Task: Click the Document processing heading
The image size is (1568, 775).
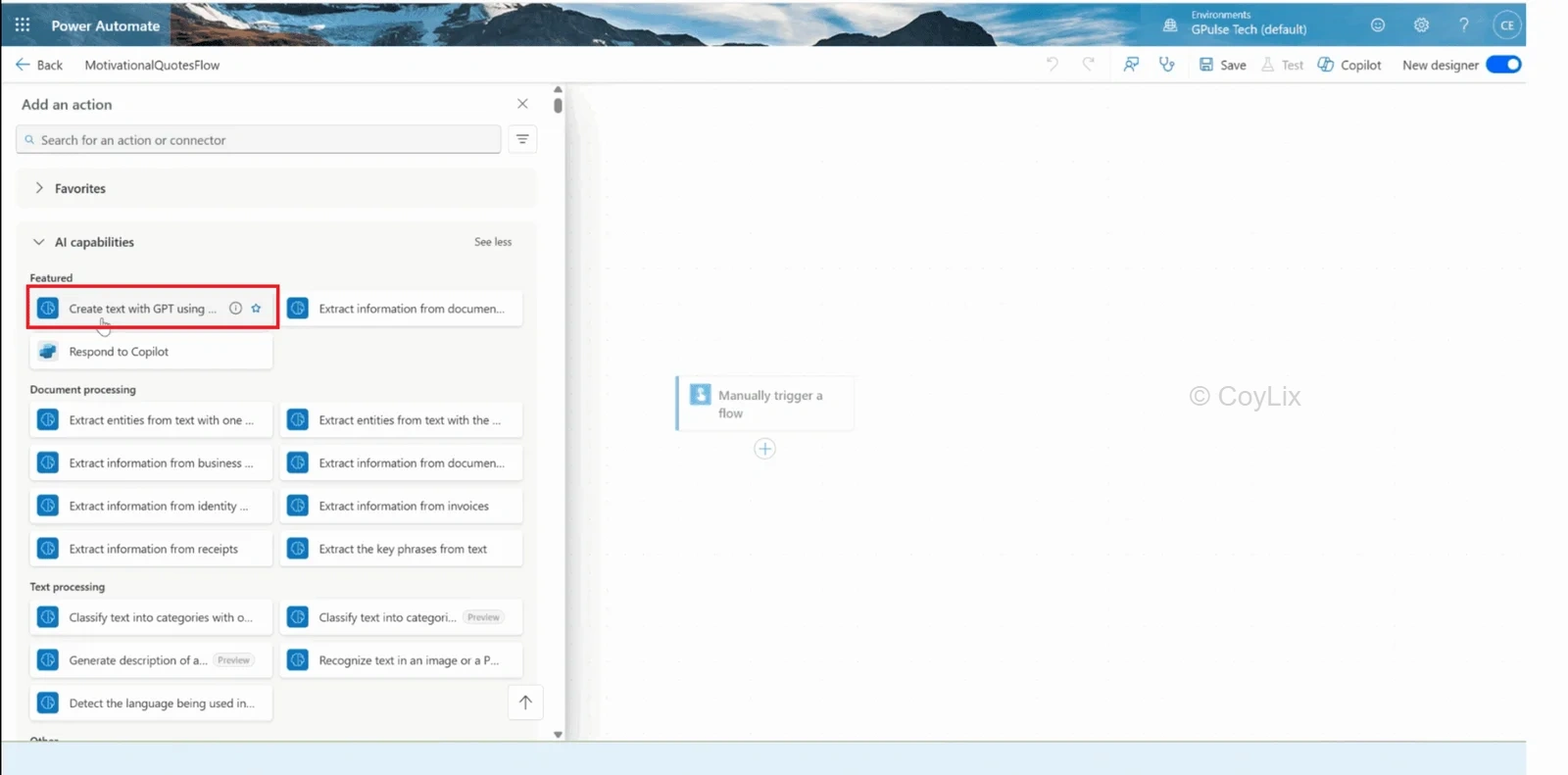Action: [x=83, y=390]
